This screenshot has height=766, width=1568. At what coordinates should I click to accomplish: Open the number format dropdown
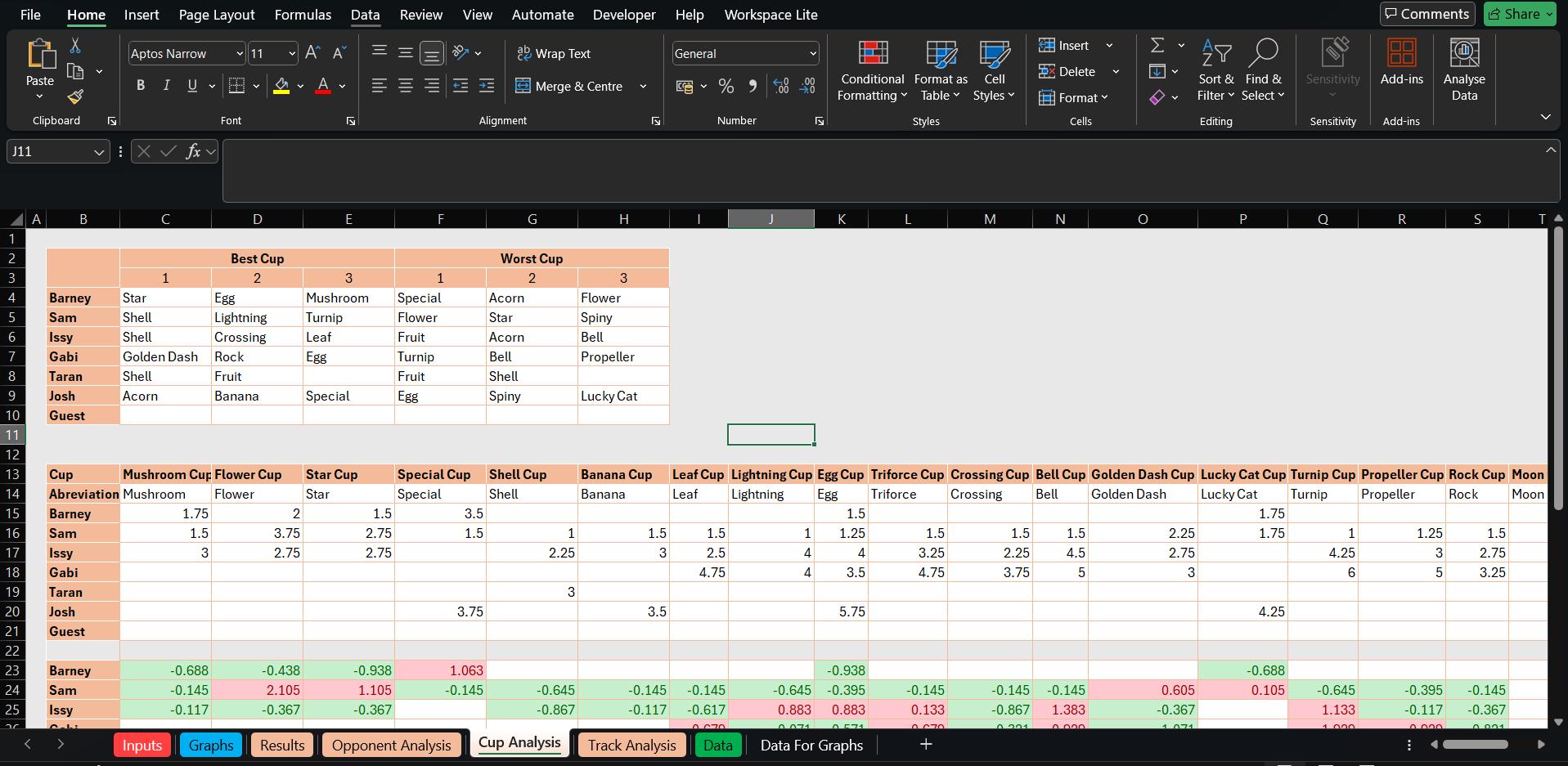point(814,53)
